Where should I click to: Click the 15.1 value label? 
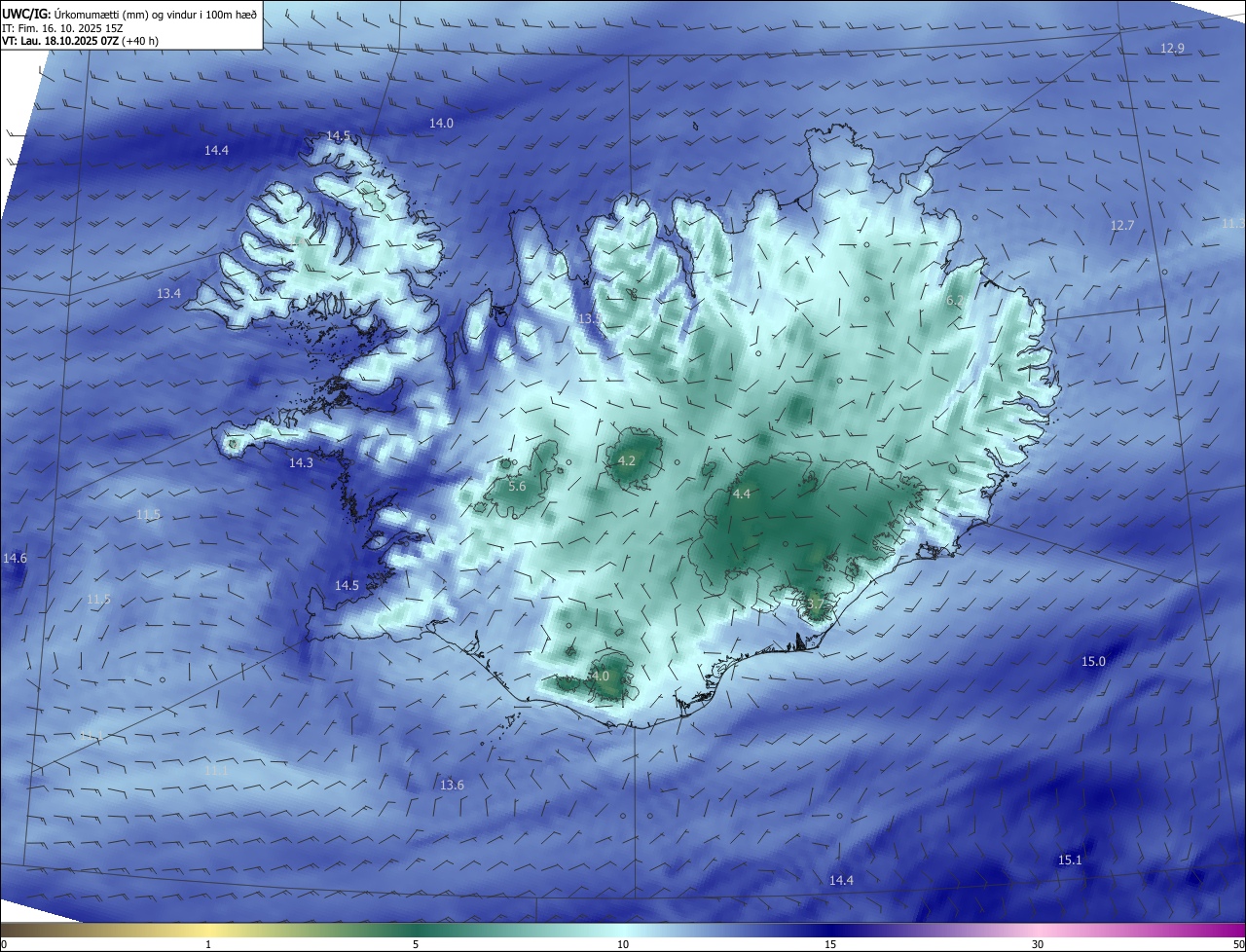[1069, 860]
